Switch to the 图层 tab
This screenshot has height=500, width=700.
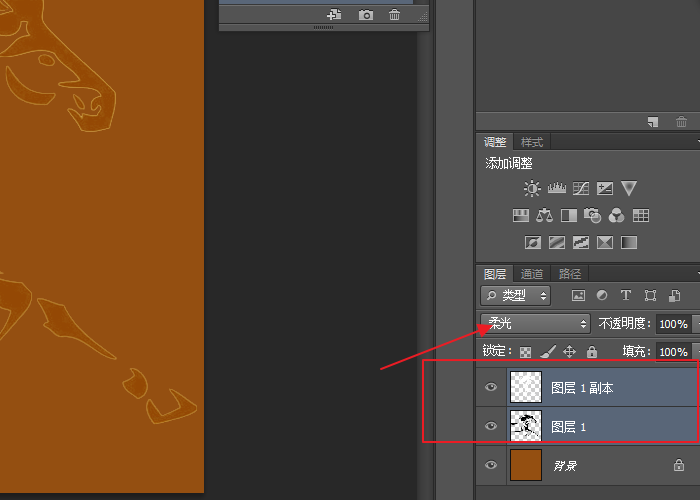pos(495,274)
